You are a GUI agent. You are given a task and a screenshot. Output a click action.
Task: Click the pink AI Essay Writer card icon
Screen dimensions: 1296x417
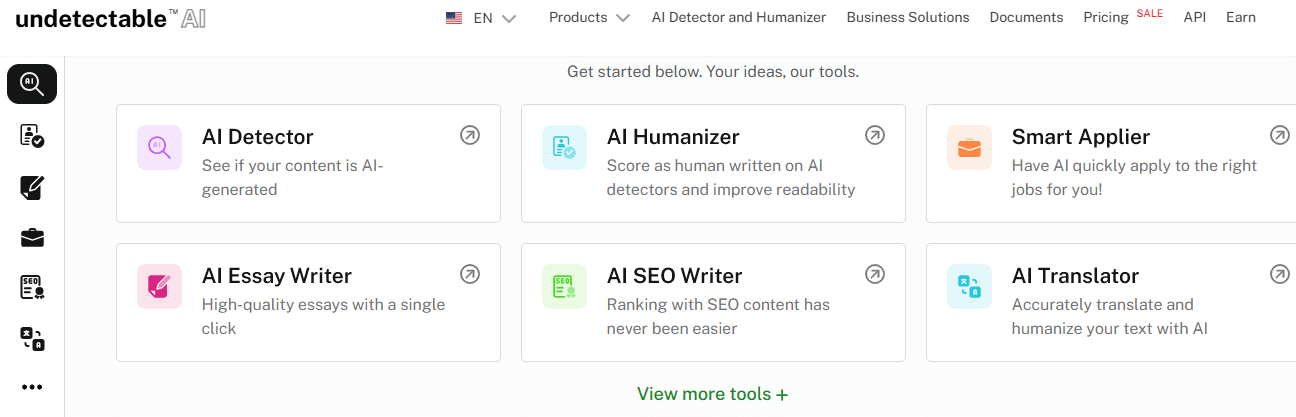tap(159, 287)
